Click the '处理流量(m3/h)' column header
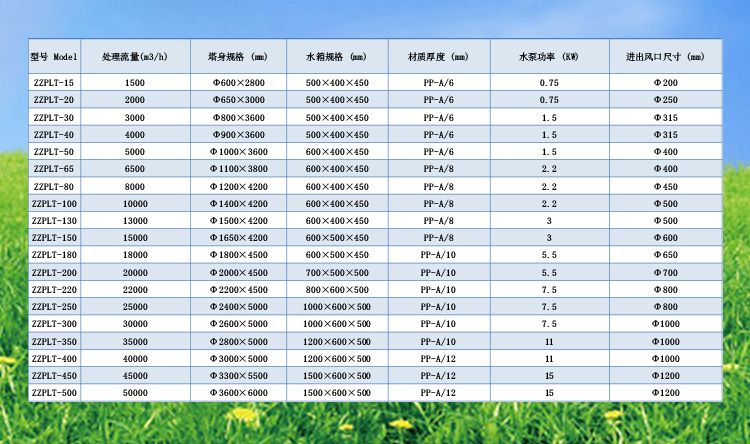 (135, 56)
